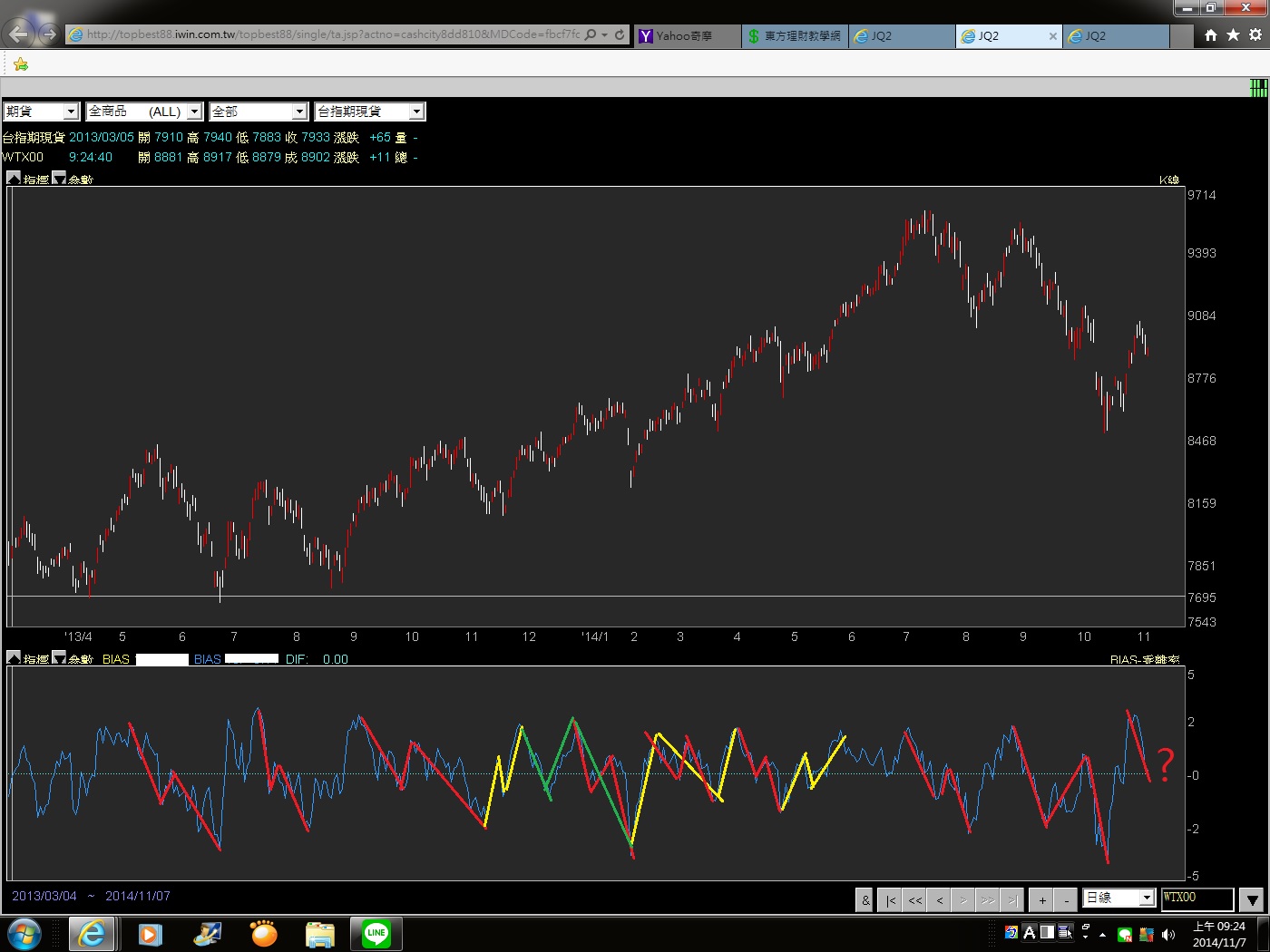This screenshot has width=1270, height=952.
Task: Click the << fast-rewind chart button
Action: [915, 899]
